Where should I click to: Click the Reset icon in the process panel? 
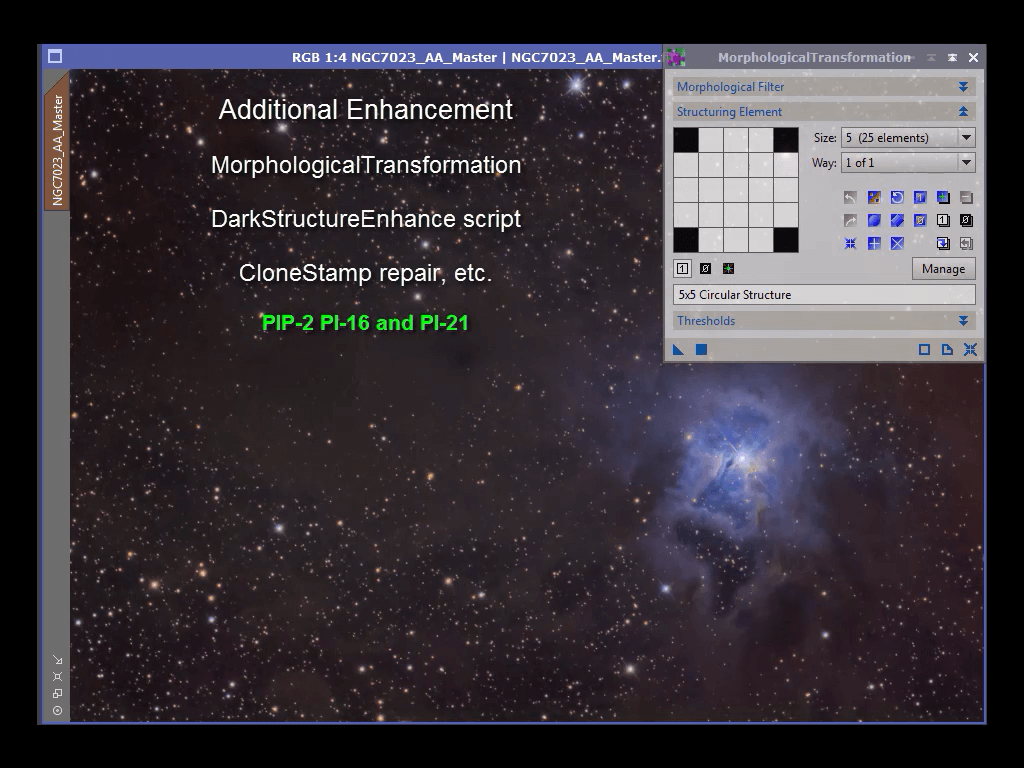click(x=970, y=349)
